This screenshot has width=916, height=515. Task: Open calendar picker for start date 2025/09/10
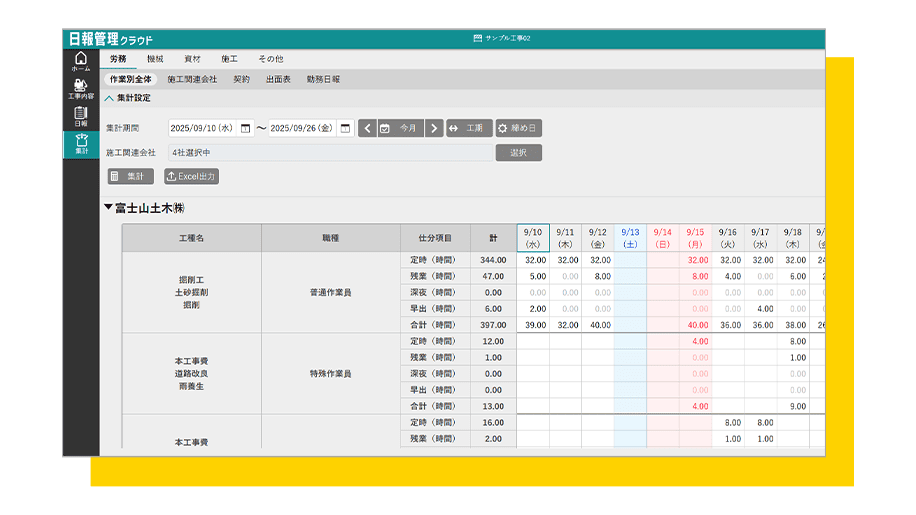pos(245,128)
